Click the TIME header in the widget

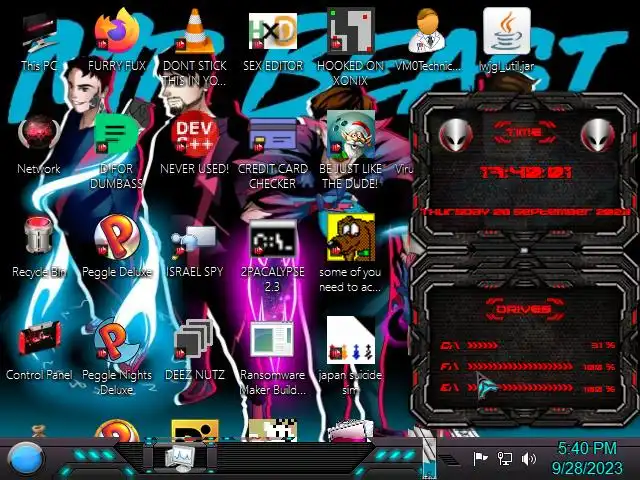(524, 132)
